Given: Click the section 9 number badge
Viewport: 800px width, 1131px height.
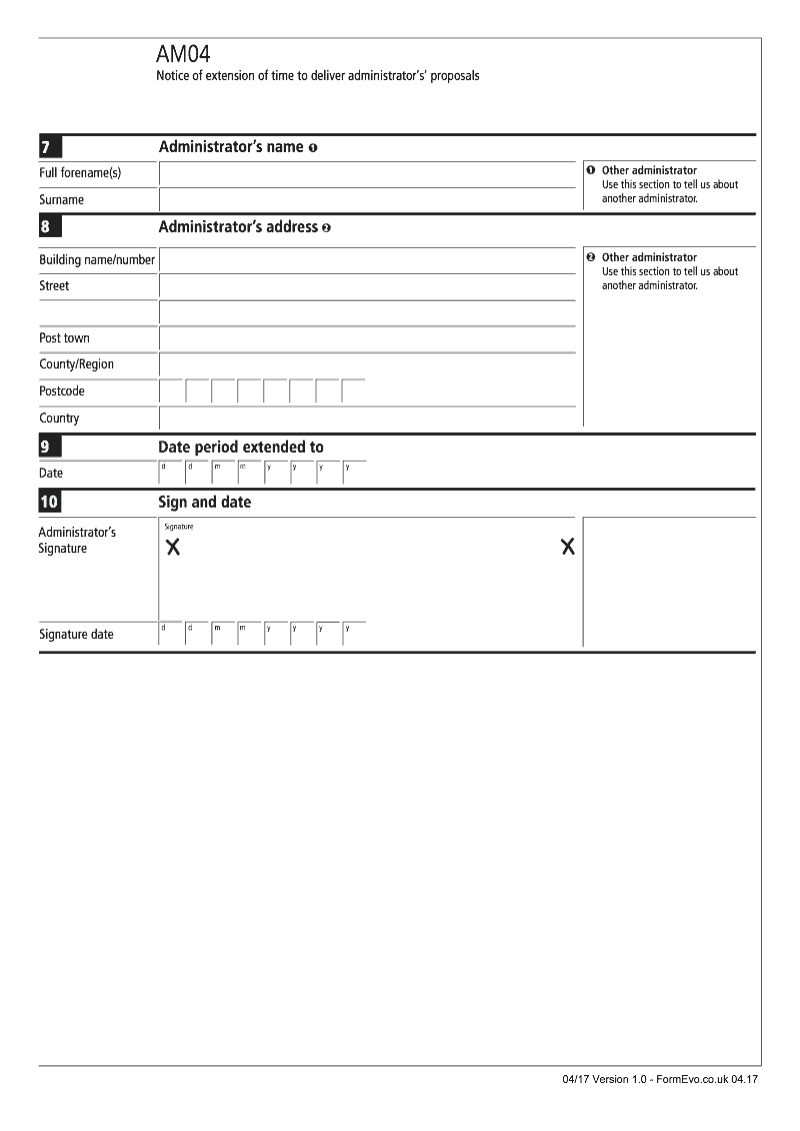Looking at the screenshot, I should click(x=50, y=447).
